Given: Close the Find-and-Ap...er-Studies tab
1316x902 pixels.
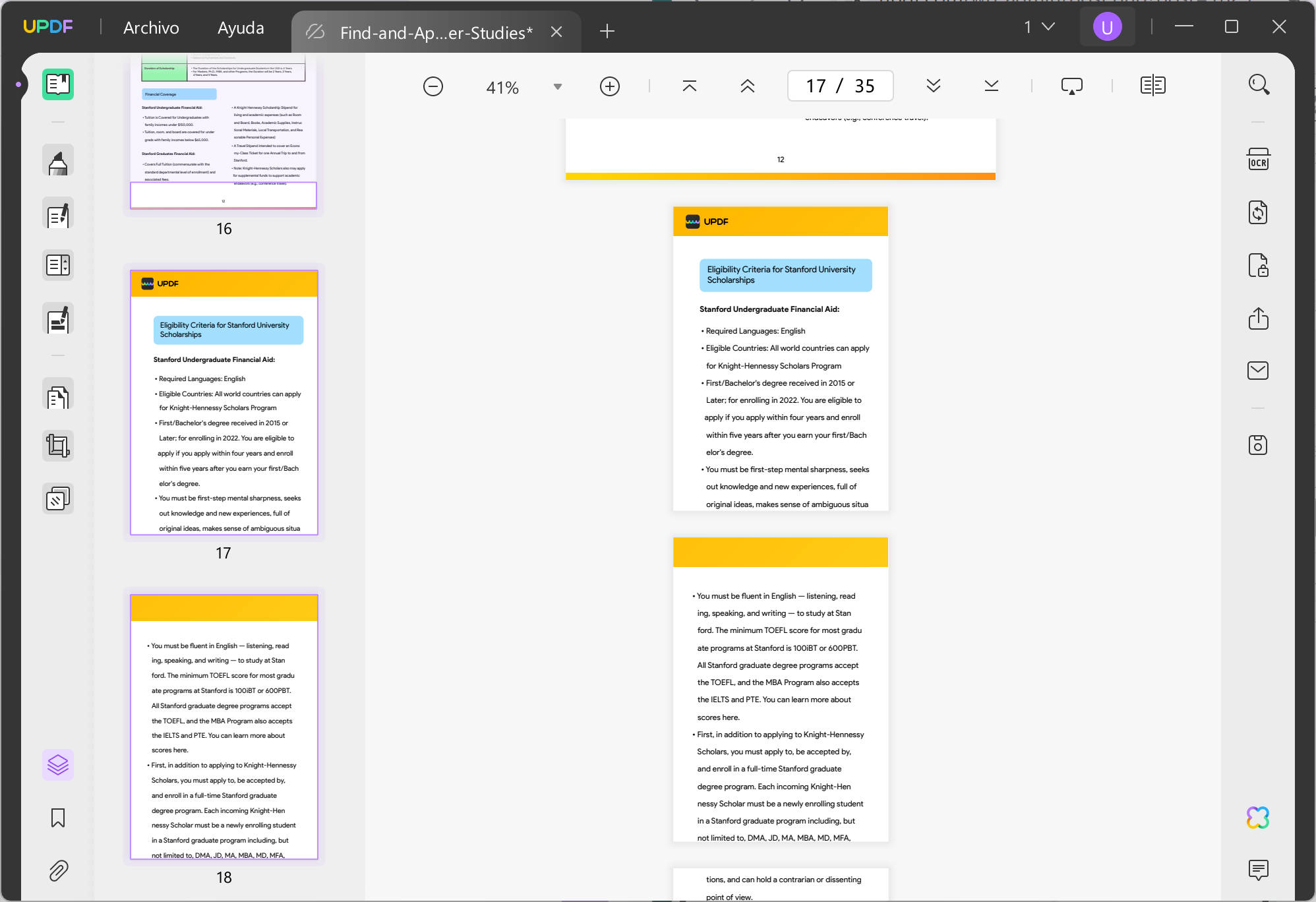Looking at the screenshot, I should (556, 32).
